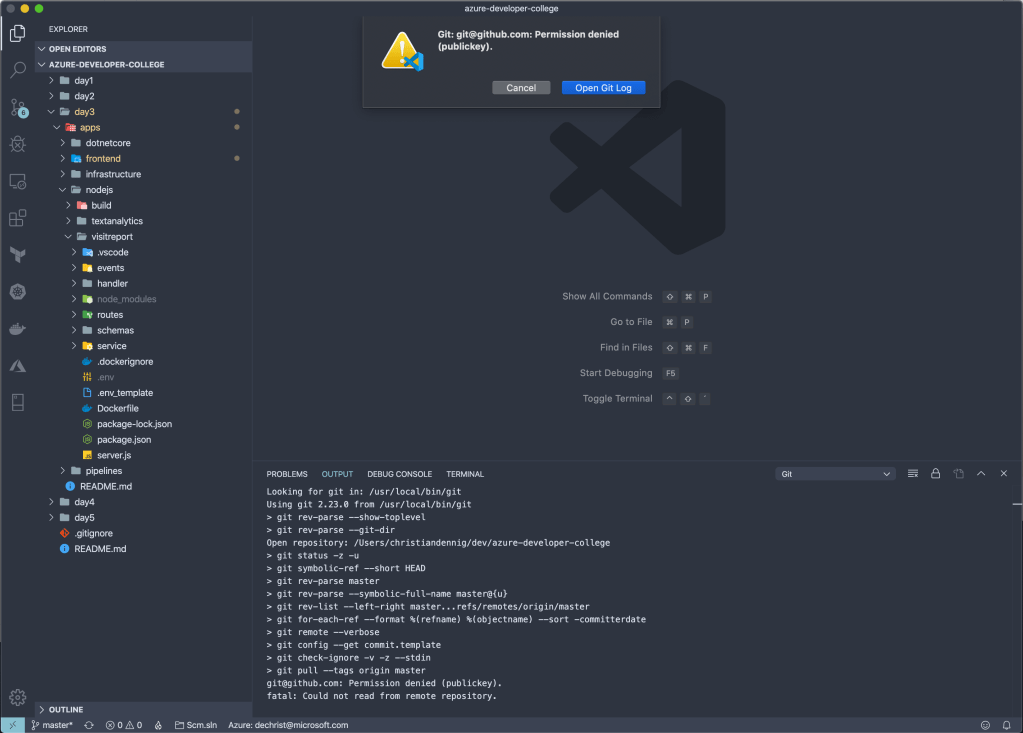Open the Search view in activity bar
Screen dimensions: 1023x733
[18, 70]
